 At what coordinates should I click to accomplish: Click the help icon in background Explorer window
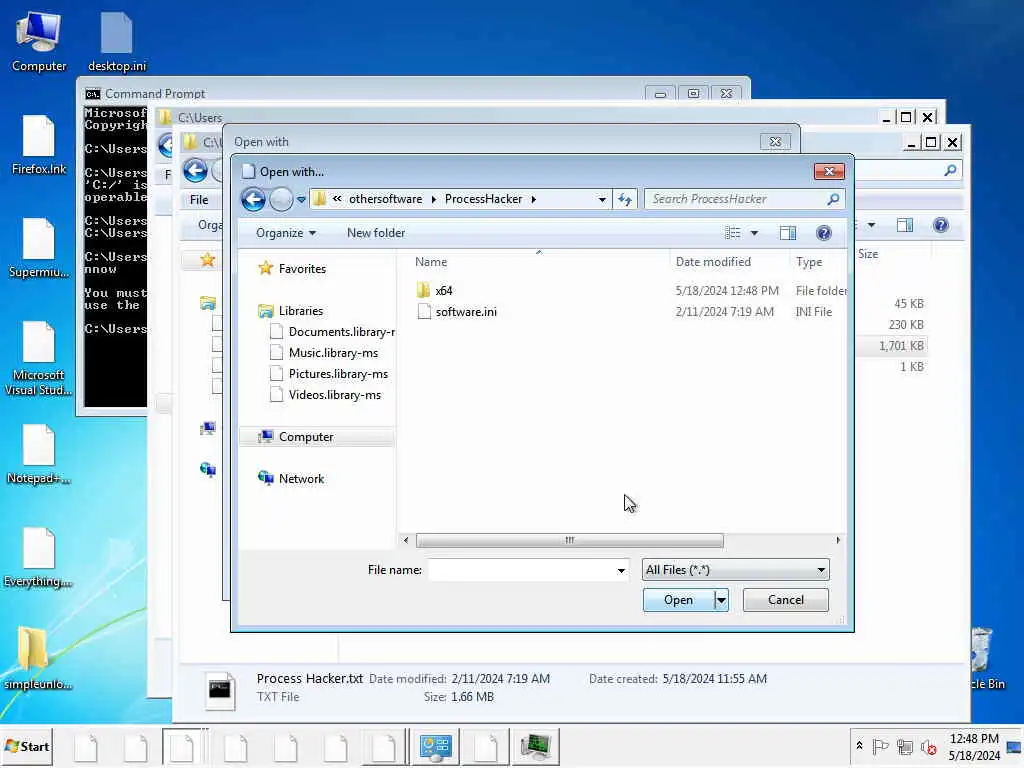point(940,225)
